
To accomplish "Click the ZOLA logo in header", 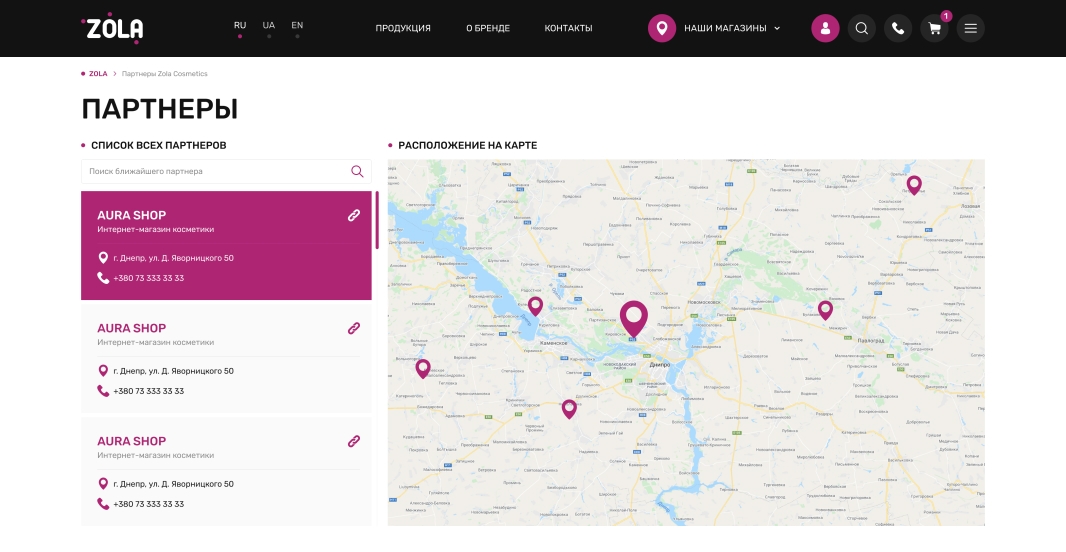I will (112, 28).
